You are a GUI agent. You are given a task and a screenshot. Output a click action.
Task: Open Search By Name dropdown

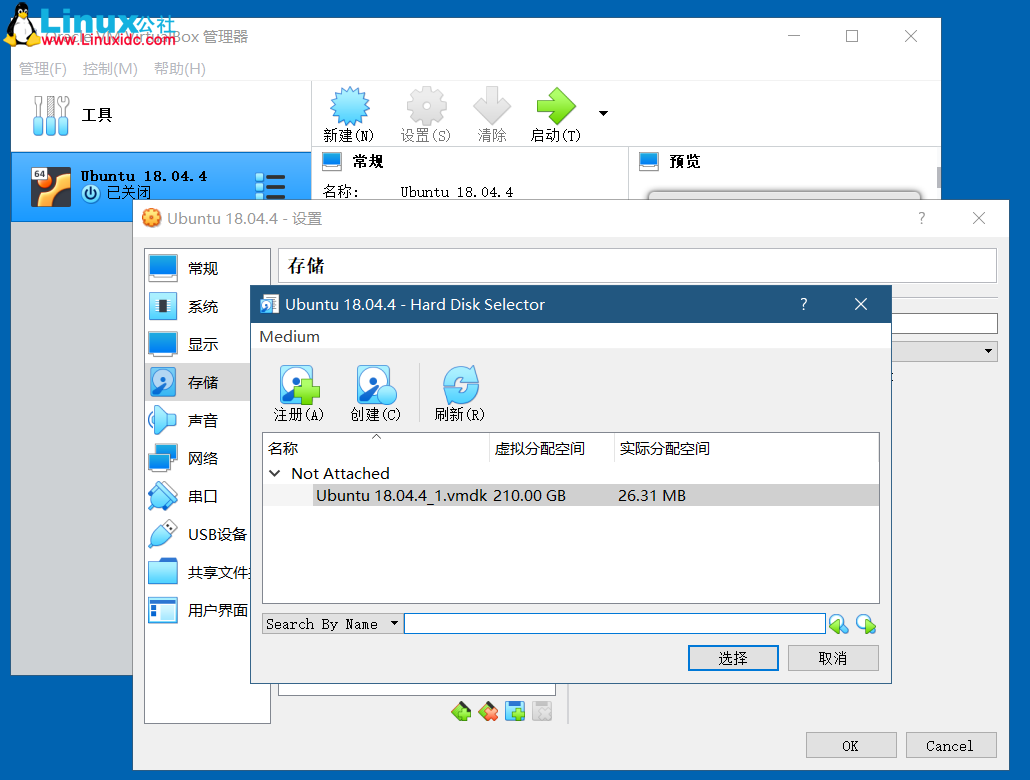click(x=332, y=624)
